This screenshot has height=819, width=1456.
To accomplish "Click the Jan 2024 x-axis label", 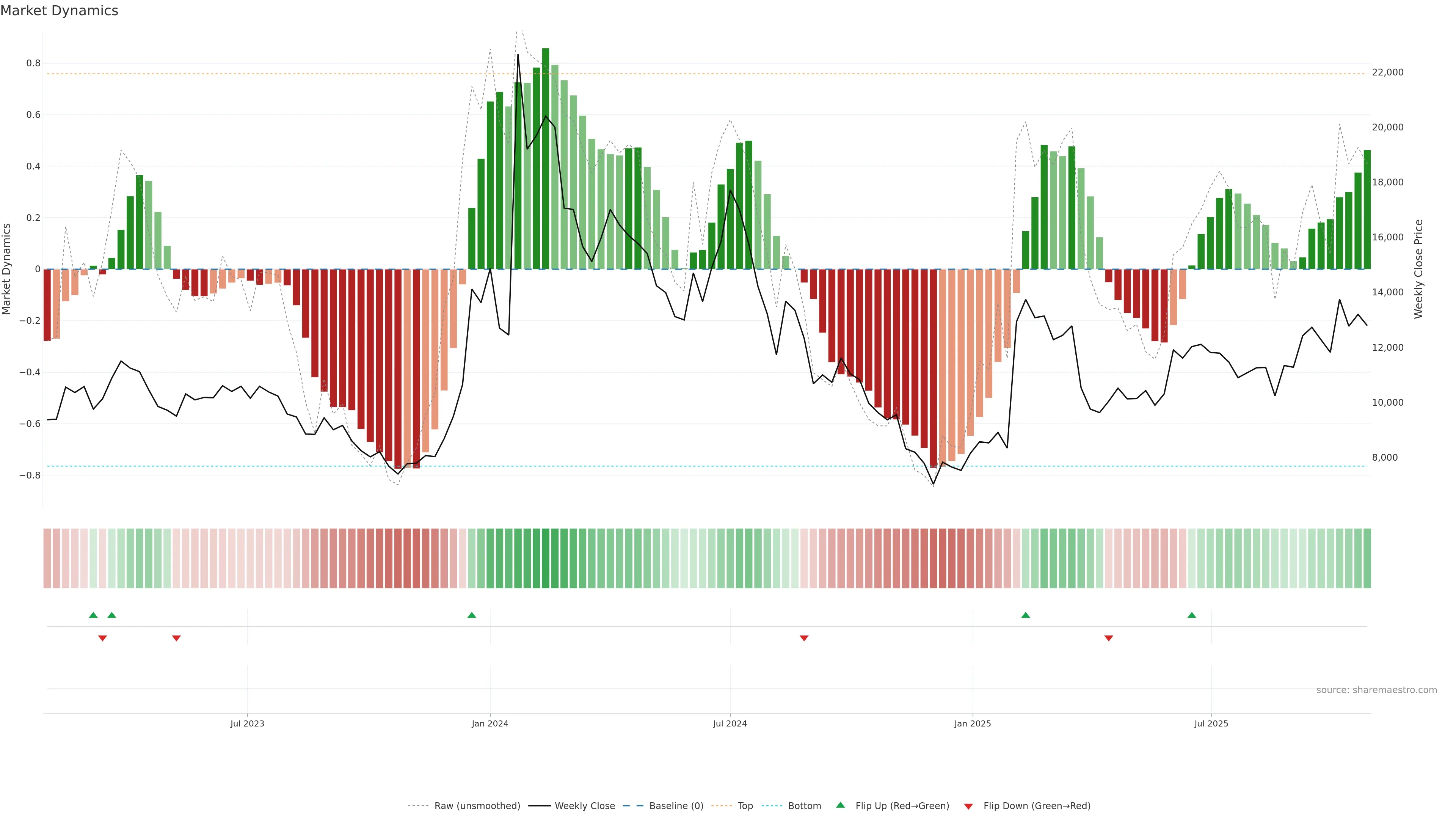I will [490, 723].
